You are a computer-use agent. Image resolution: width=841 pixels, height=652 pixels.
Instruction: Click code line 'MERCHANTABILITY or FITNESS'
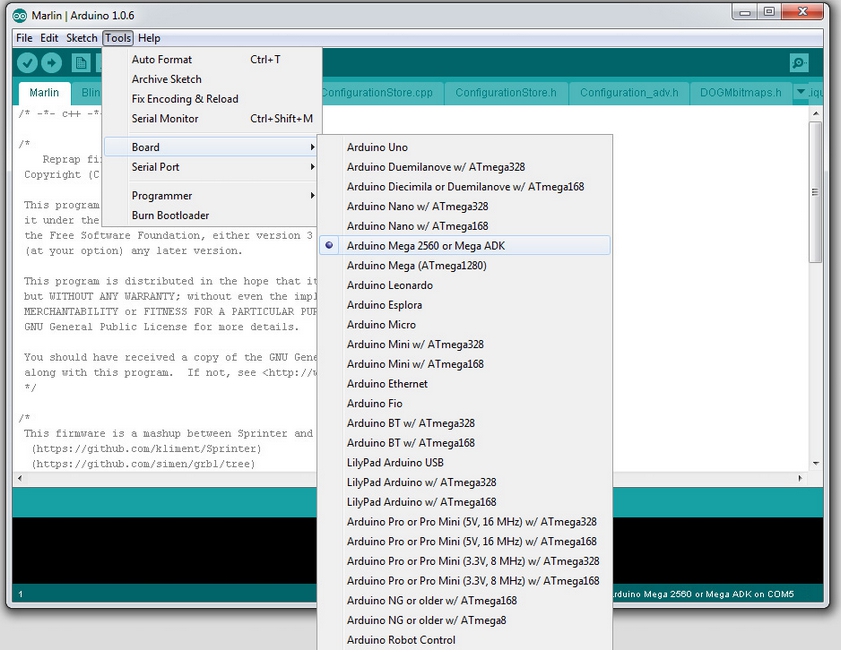click(171, 312)
